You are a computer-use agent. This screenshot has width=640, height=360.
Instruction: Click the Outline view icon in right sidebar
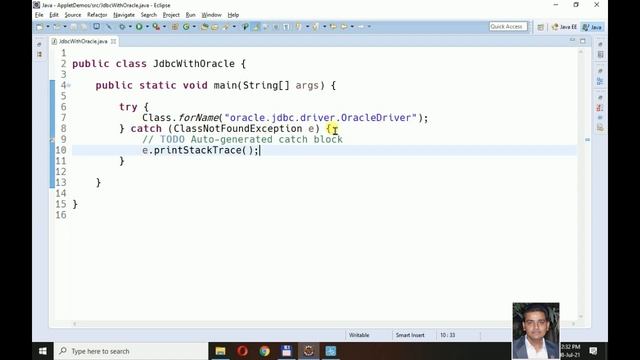[600, 82]
